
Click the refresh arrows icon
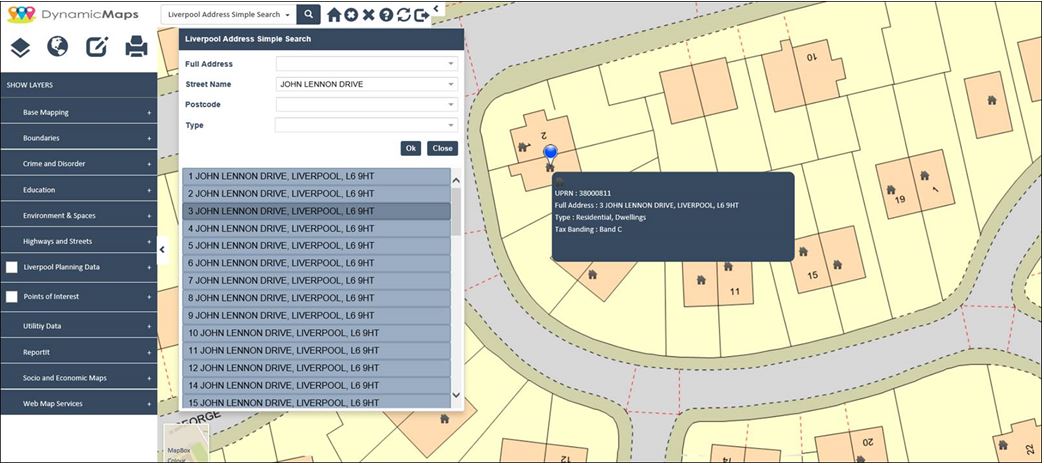403,15
